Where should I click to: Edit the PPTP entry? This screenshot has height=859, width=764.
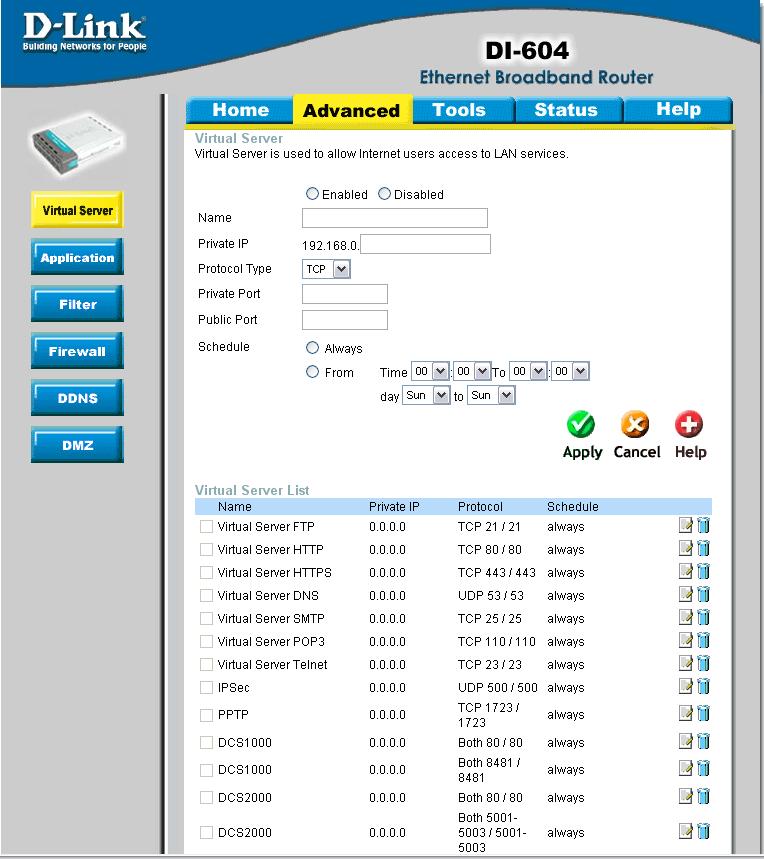coord(686,714)
